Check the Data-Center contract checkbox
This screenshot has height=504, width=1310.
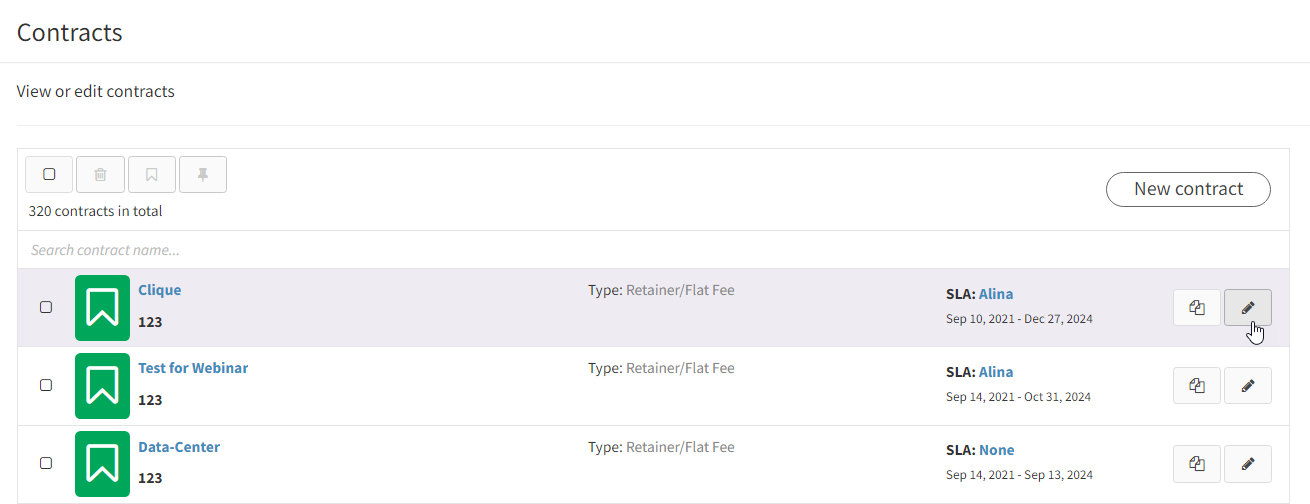coord(46,464)
